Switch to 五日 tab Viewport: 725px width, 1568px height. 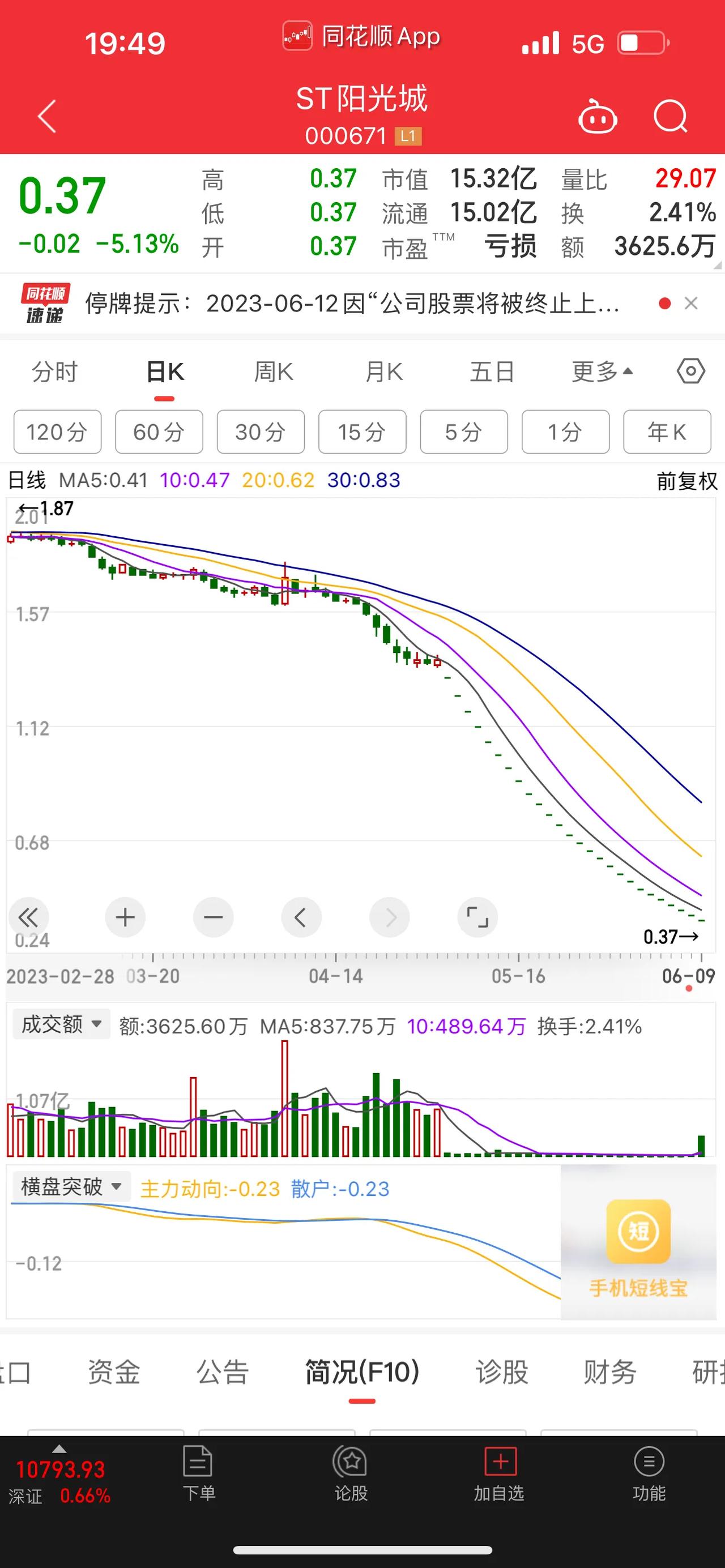(492, 371)
